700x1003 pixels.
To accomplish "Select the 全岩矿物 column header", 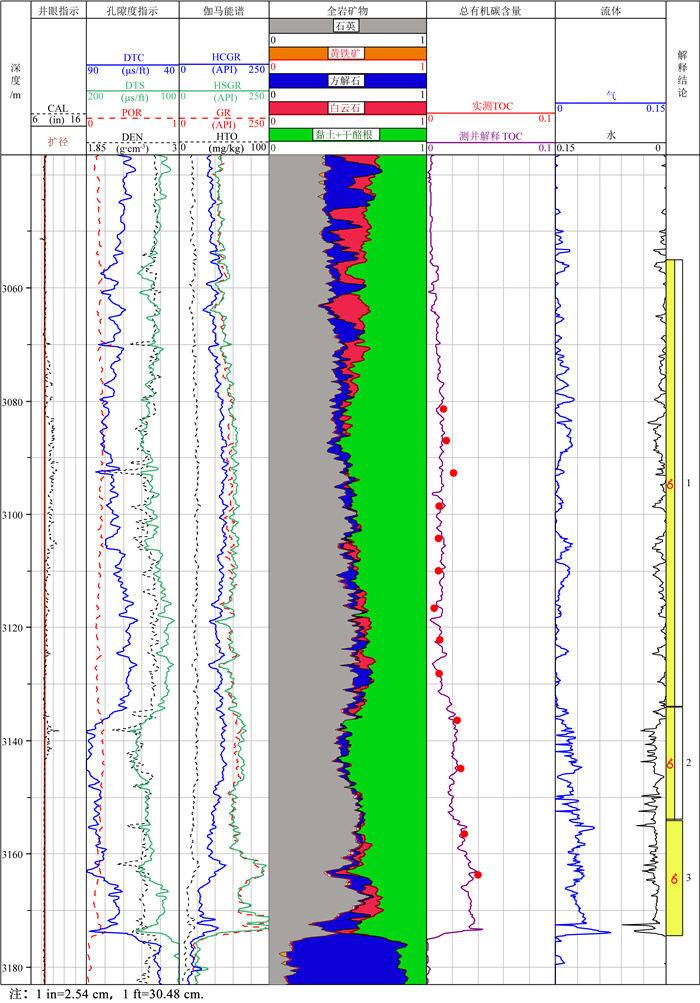I will pos(347,10).
